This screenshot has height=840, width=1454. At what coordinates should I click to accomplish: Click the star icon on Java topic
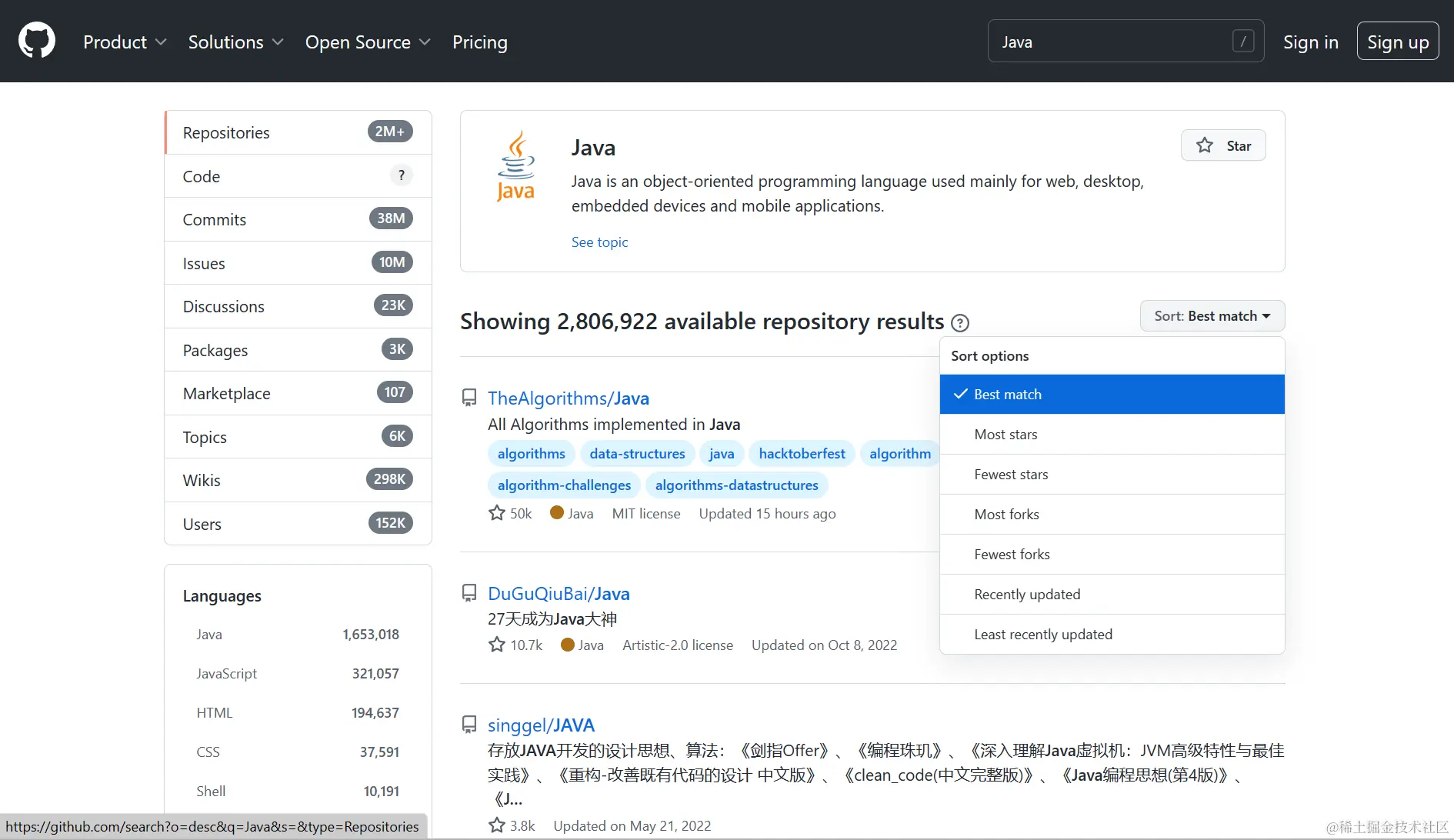point(1205,145)
